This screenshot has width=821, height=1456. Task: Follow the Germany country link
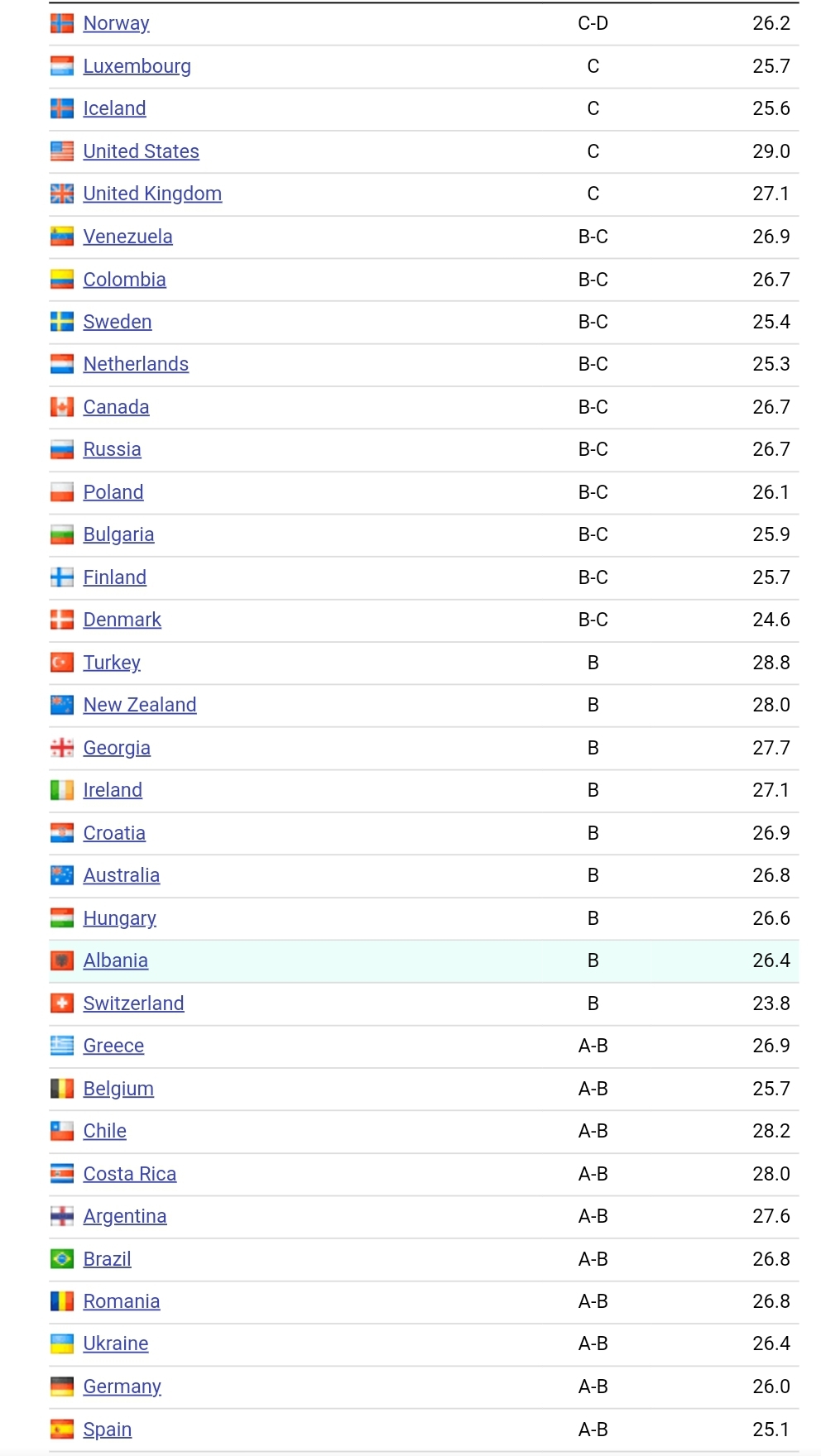tap(122, 1387)
